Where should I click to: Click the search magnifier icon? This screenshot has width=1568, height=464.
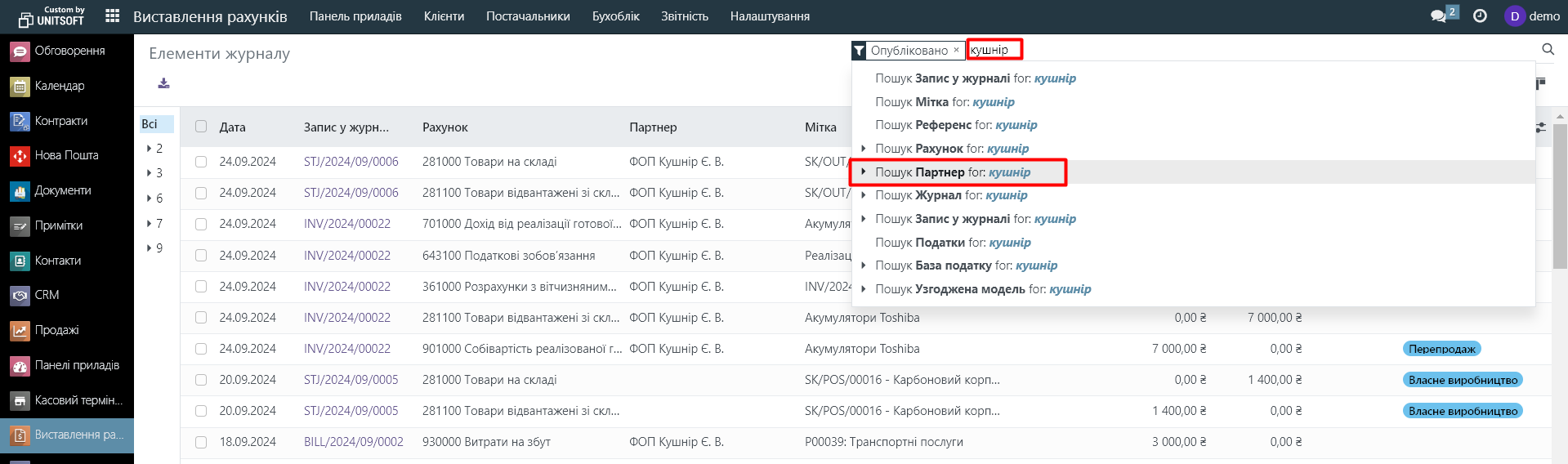click(1548, 50)
